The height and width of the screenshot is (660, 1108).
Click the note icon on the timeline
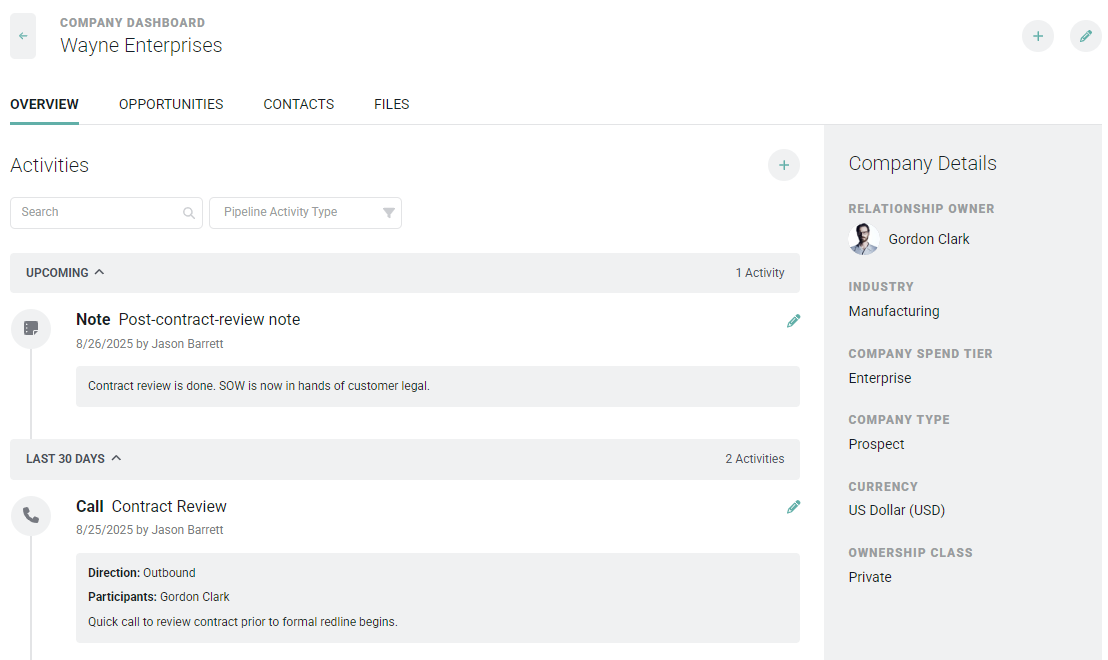pyautogui.click(x=31, y=328)
